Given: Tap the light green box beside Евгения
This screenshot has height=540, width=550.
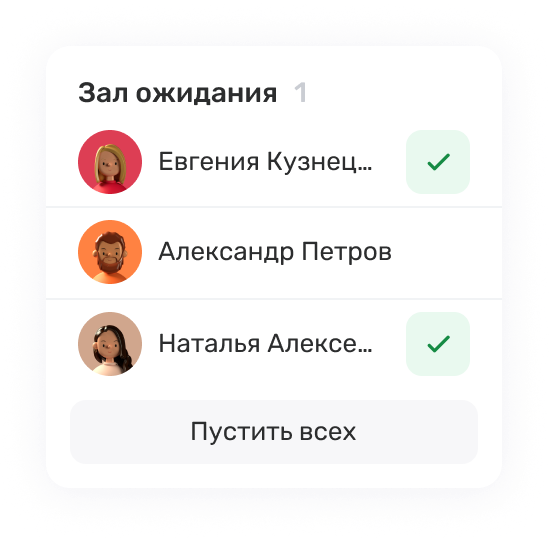Looking at the screenshot, I should tap(438, 162).
